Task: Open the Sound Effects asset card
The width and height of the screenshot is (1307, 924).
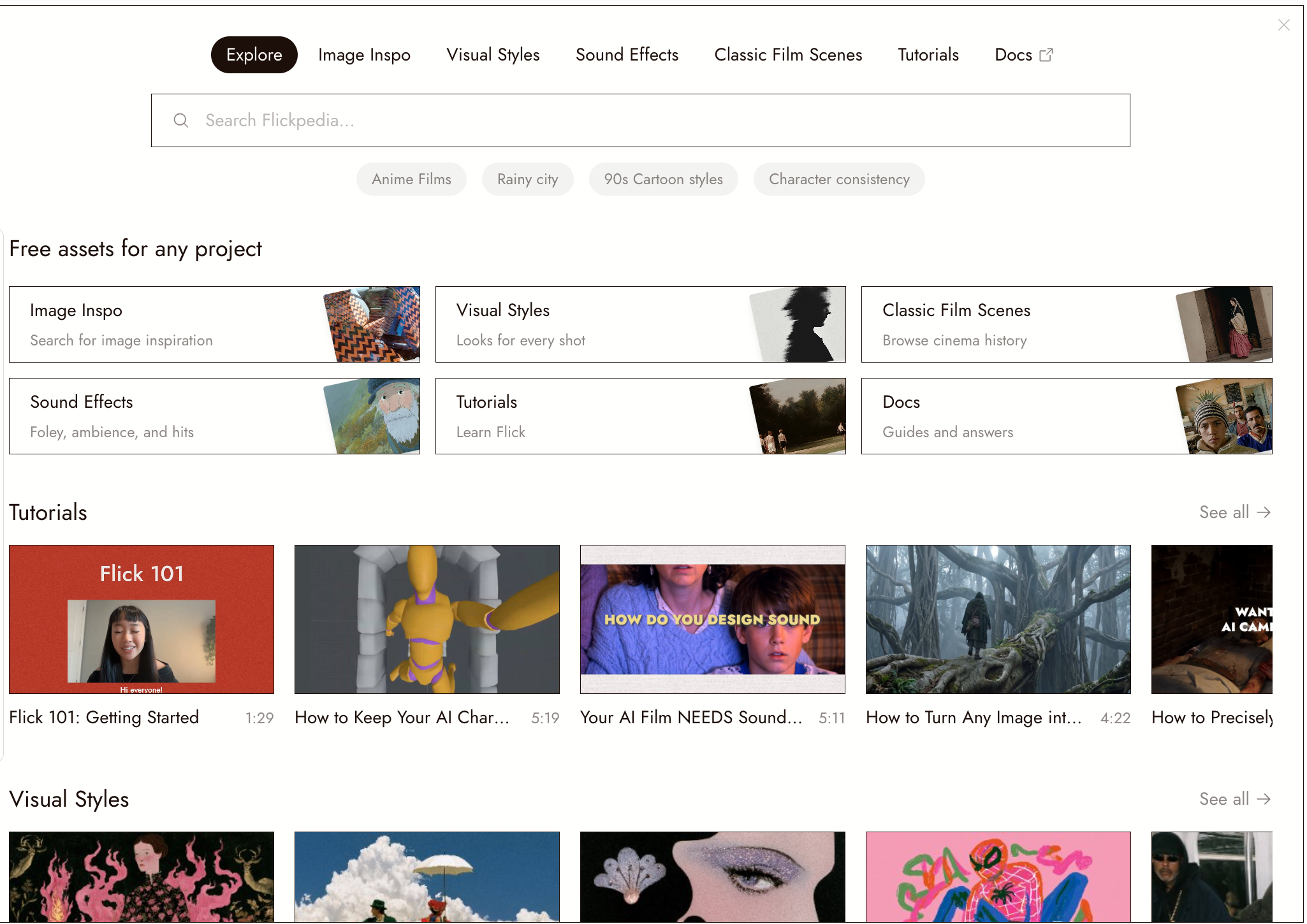Action: pyautogui.click(x=214, y=416)
